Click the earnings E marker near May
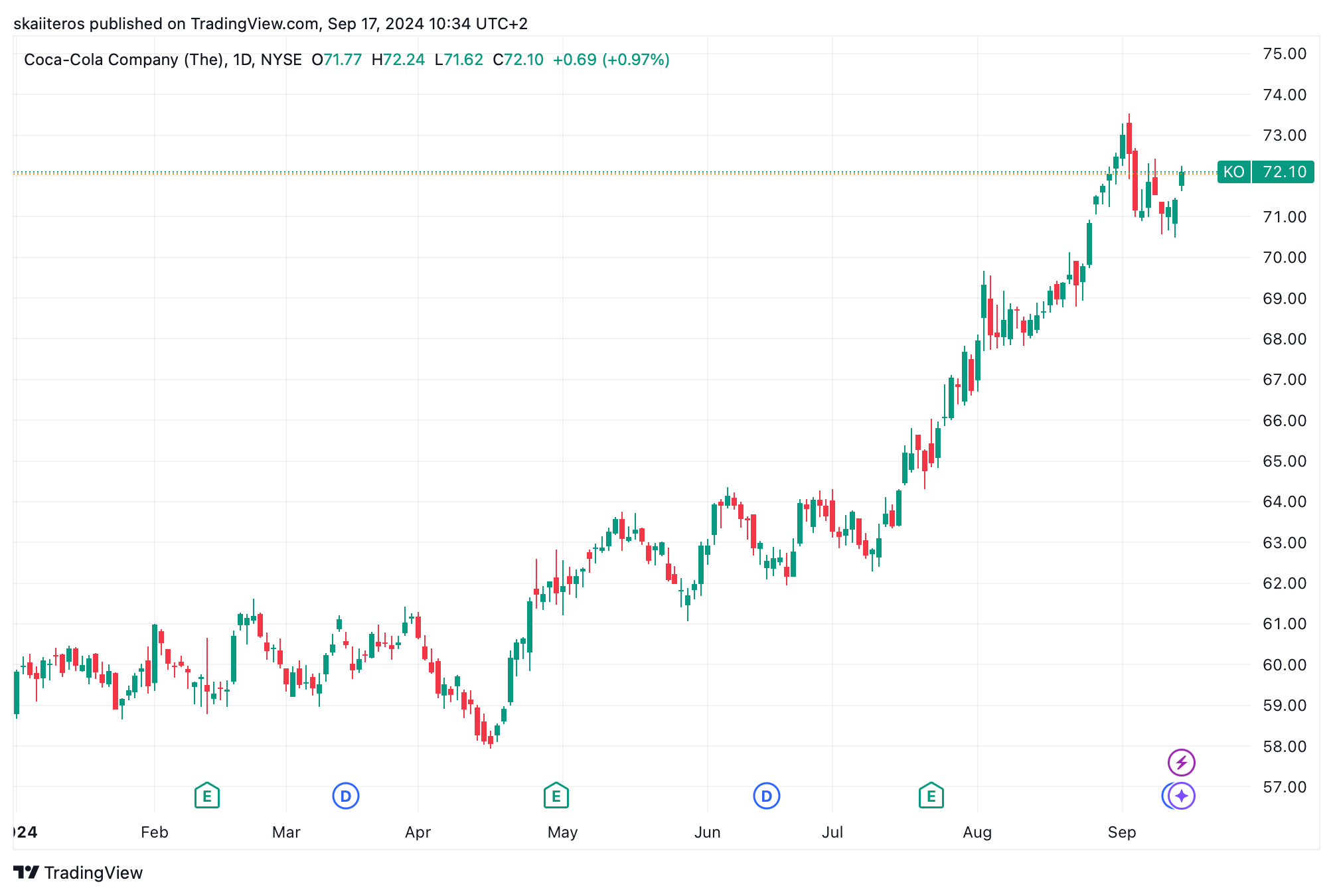This screenshot has width=1333, height=896. [556, 795]
